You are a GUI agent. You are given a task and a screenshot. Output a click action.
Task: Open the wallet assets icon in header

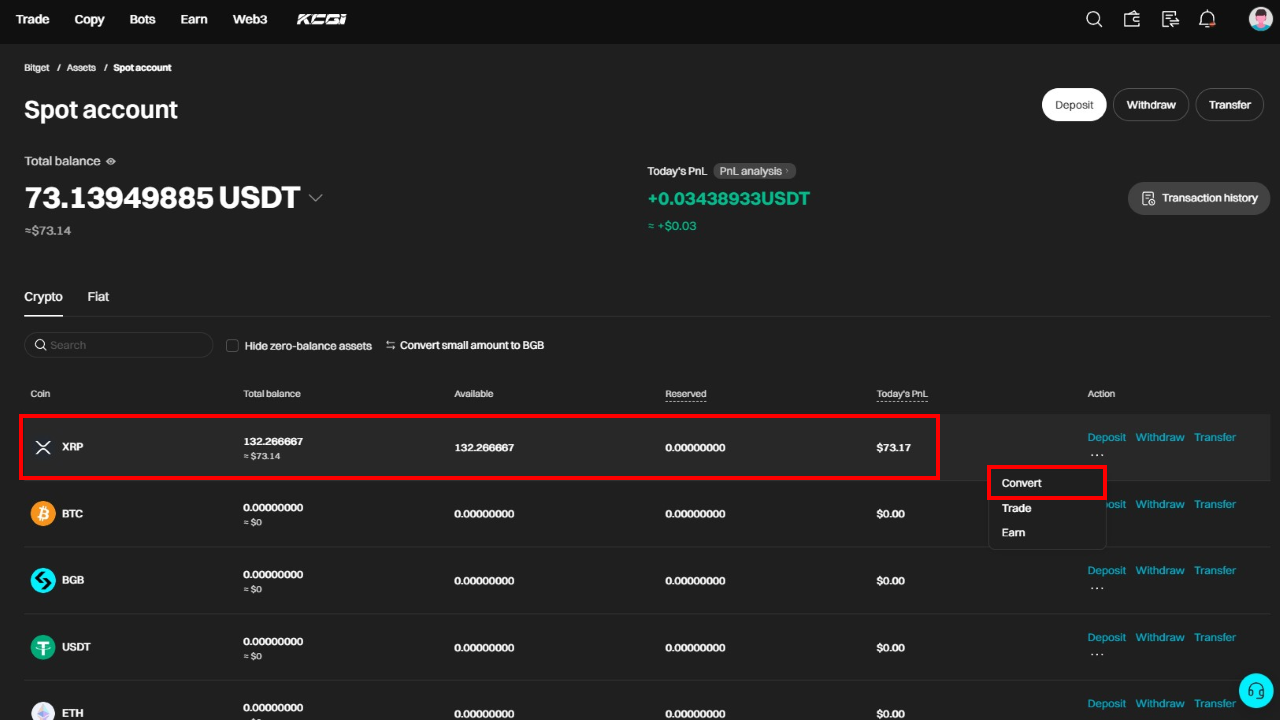click(1132, 19)
